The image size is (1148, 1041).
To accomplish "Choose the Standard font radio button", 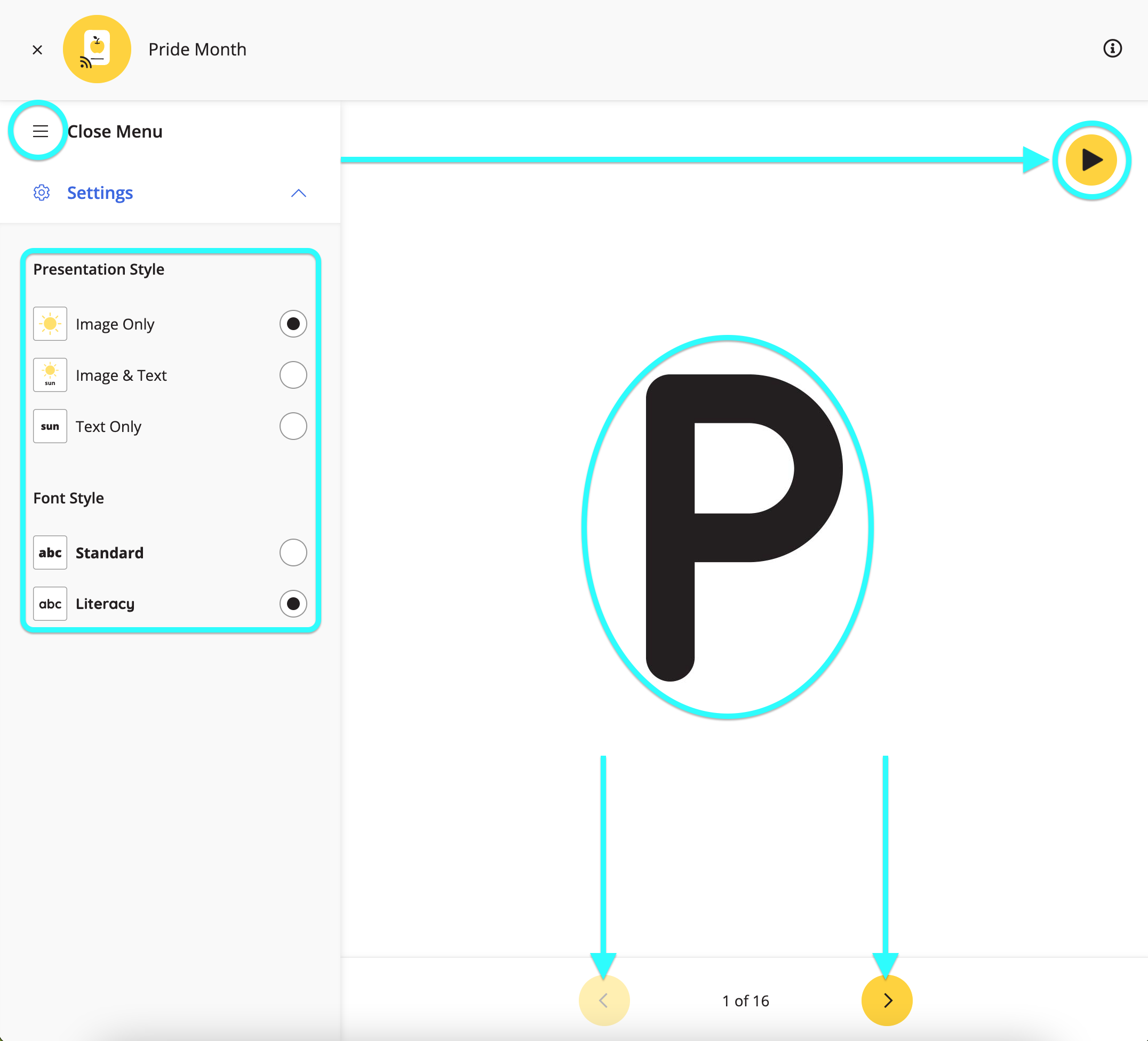I will coord(293,552).
